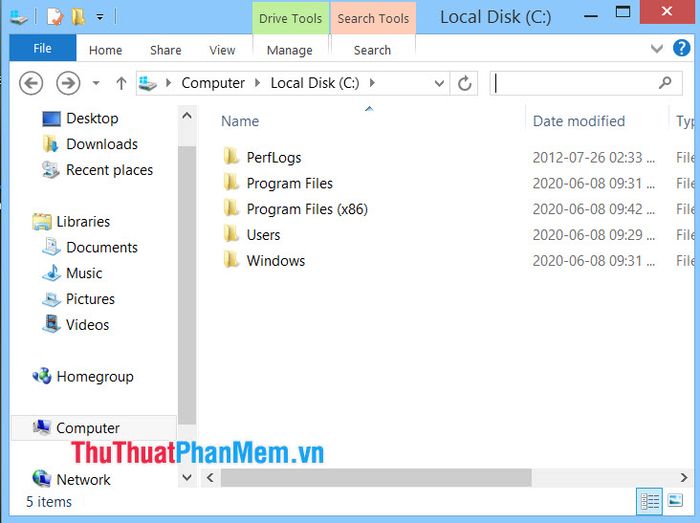Image resolution: width=700 pixels, height=523 pixels.
Task: Open the recent locations dropdown
Action: click(96, 84)
